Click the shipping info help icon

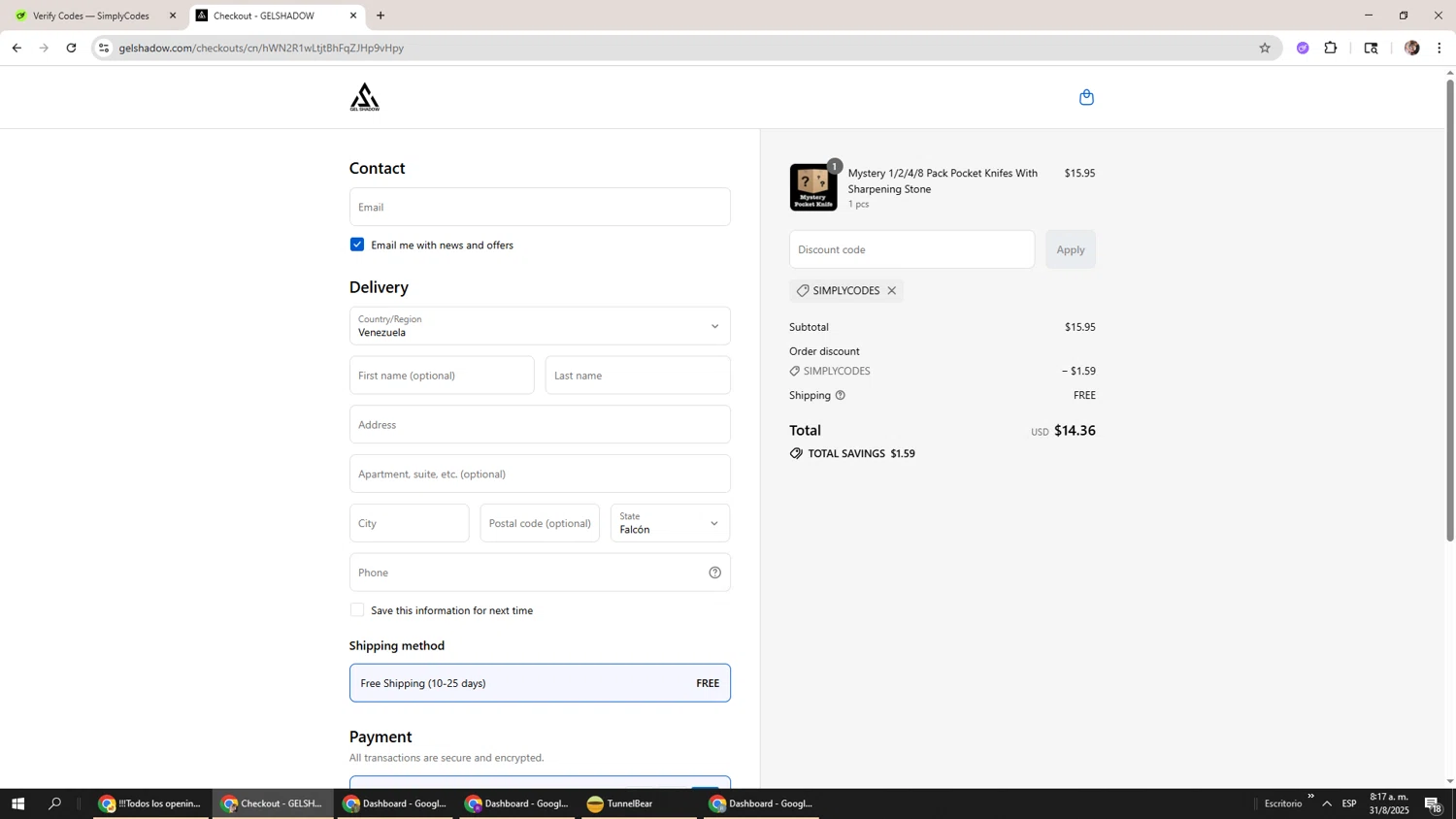coord(841,395)
